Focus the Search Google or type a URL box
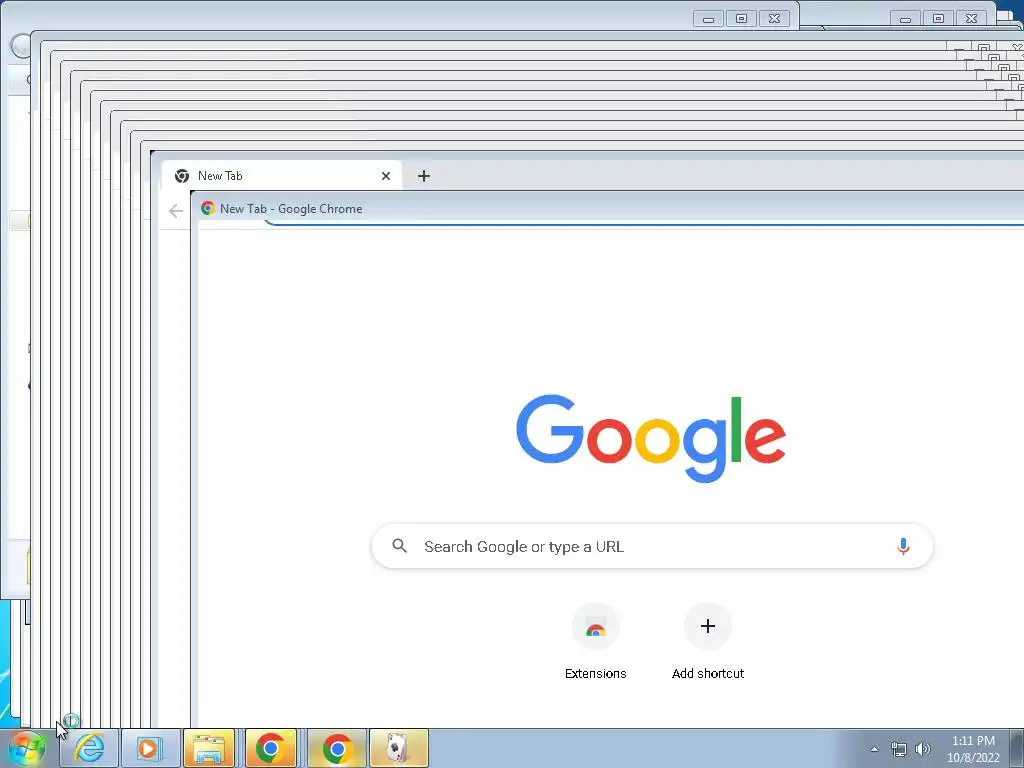 point(652,546)
